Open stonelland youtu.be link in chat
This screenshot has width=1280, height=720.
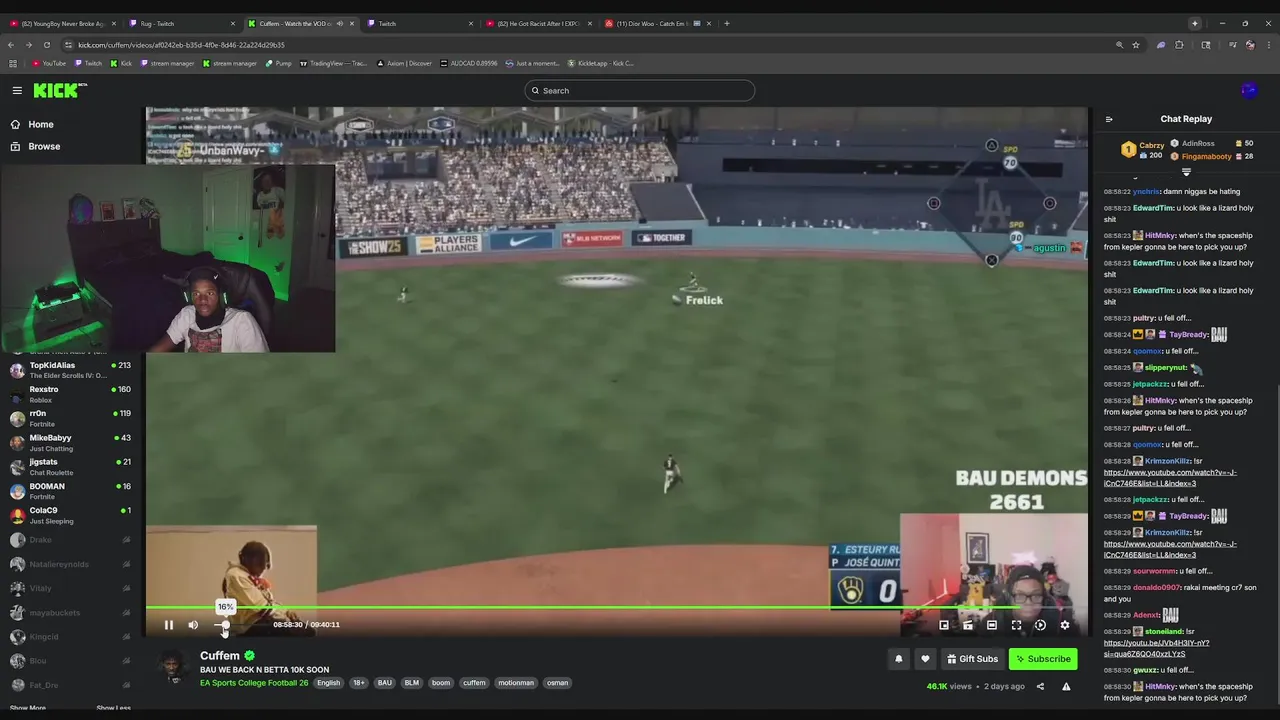point(1156,649)
